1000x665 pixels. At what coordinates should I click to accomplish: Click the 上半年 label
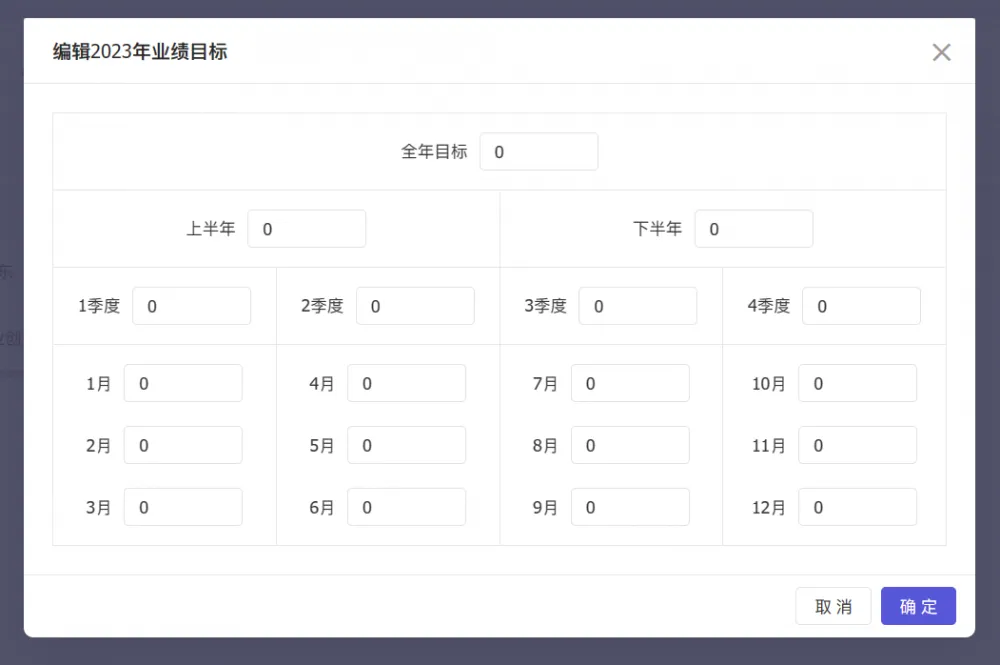point(210,229)
